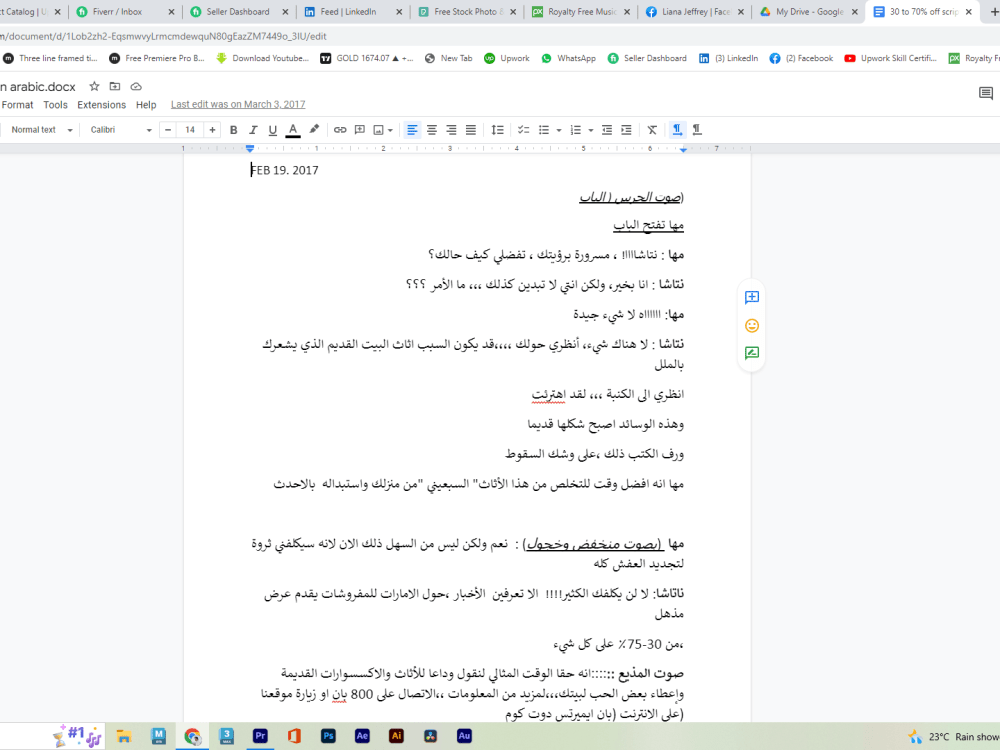Open the Upwork Skill Certifi... bookmark
The width and height of the screenshot is (1000, 750).
891,58
